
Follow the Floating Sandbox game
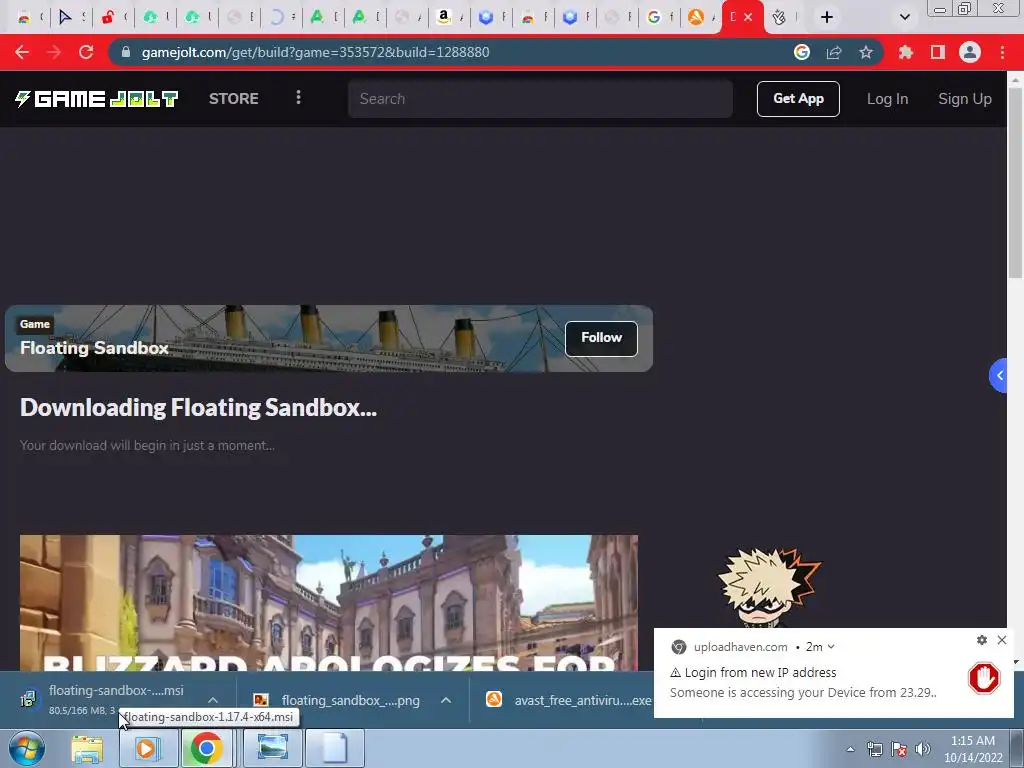point(601,338)
